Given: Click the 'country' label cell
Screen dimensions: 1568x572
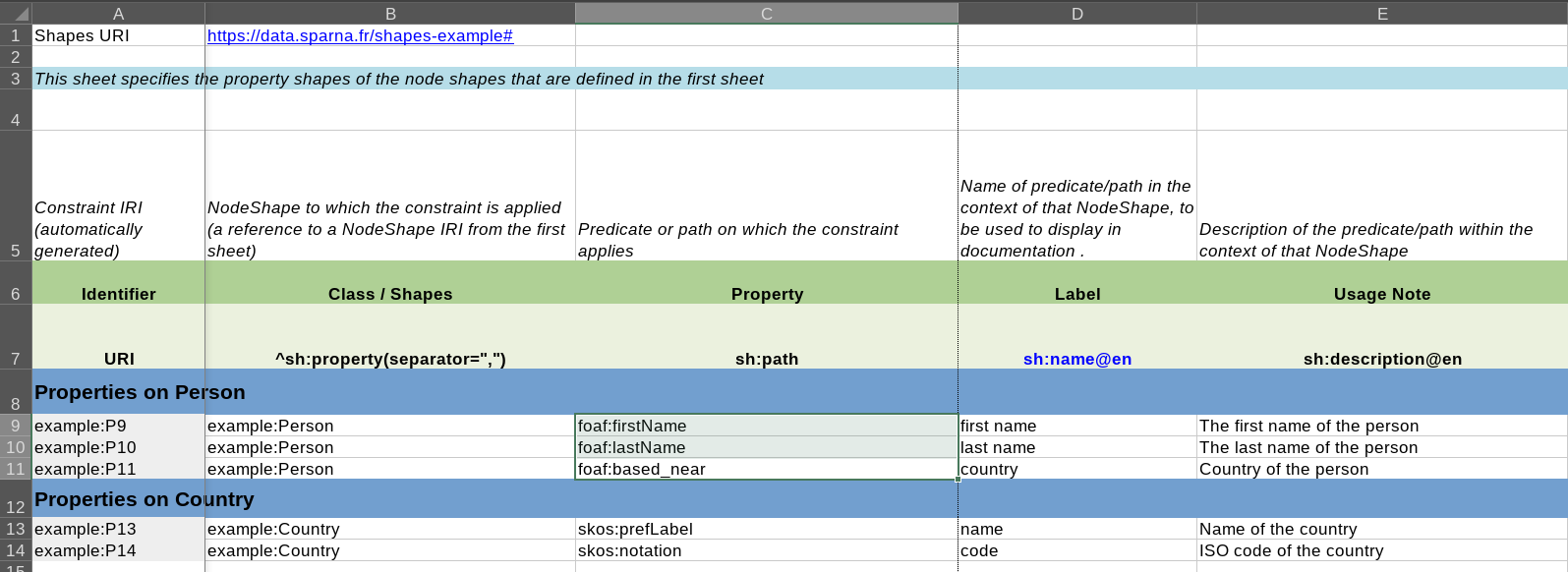Looking at the screenshot, I should pyautogui.click(x=1077, y=469).
